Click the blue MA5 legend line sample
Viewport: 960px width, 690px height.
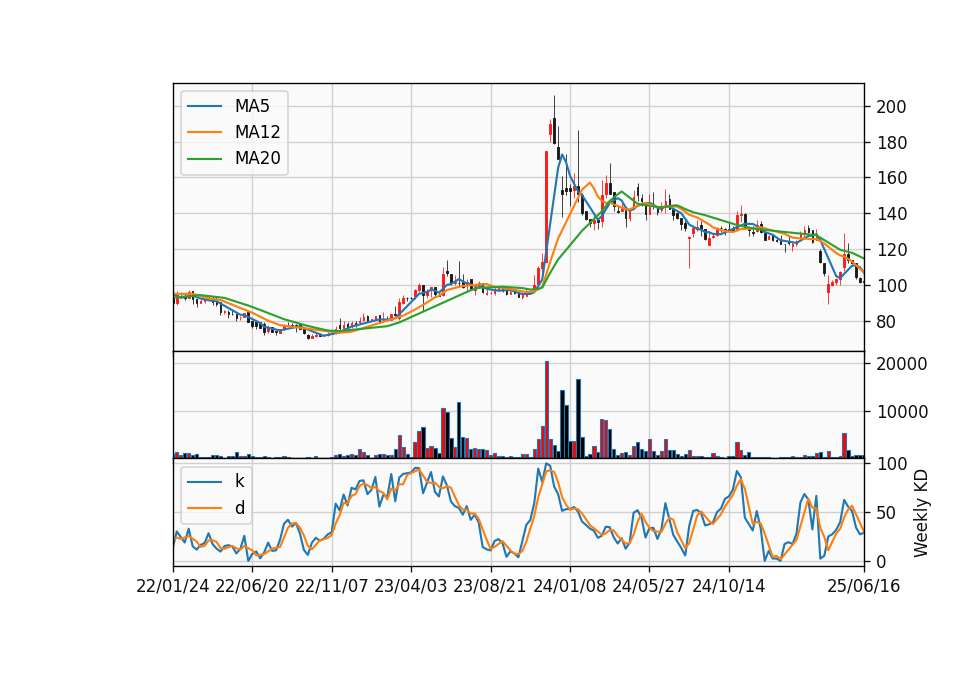[x=204, y=106]
